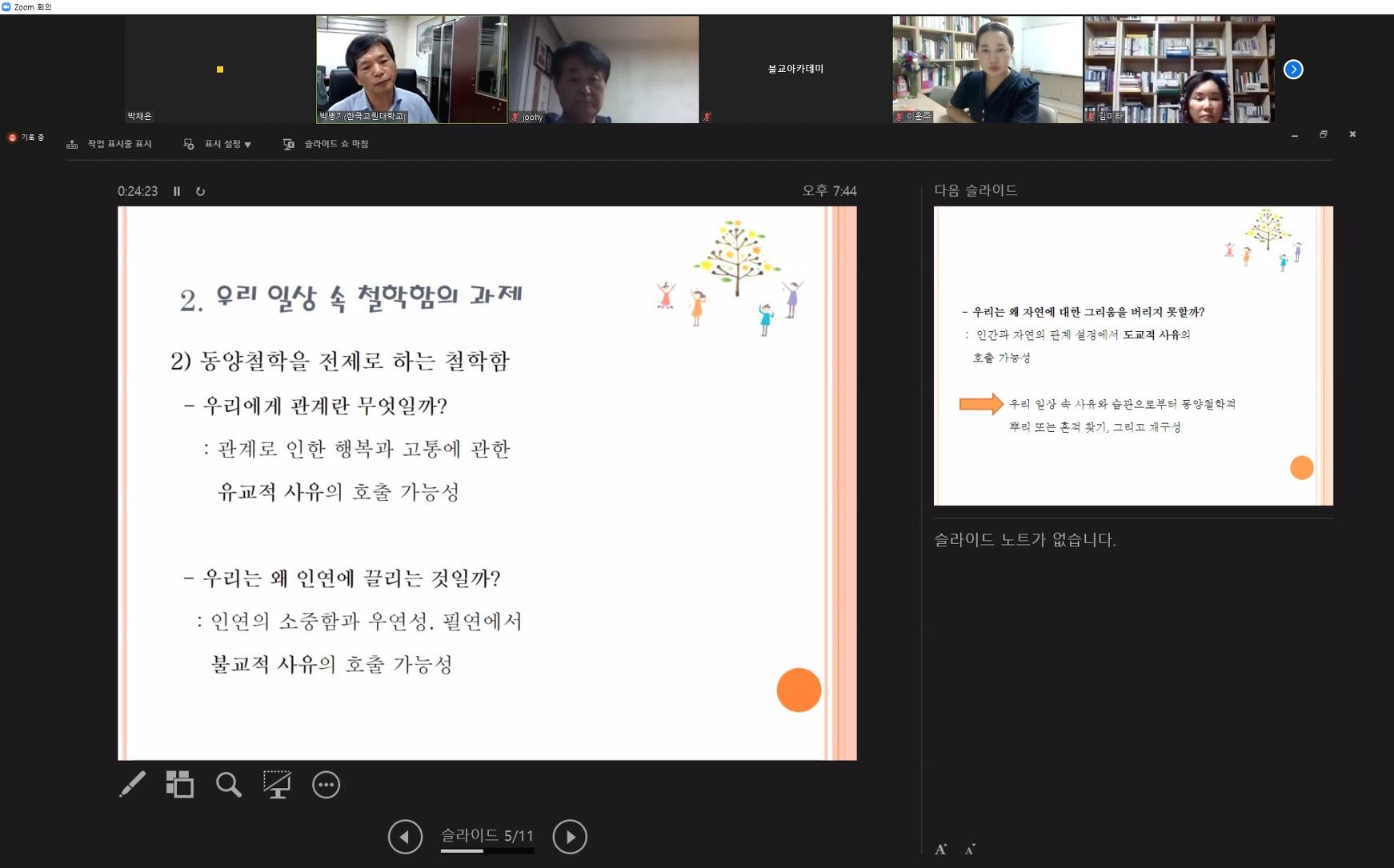Click the 기록 중 recording indicator

point(26,138)
